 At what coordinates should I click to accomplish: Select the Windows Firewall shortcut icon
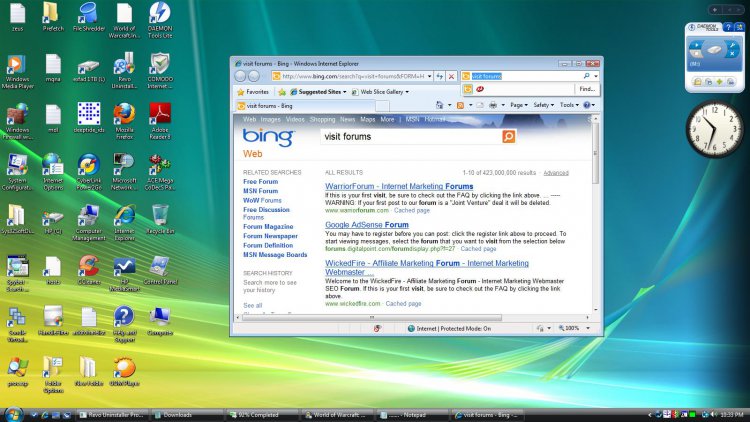pyautogui.click(x=18, y=122)
